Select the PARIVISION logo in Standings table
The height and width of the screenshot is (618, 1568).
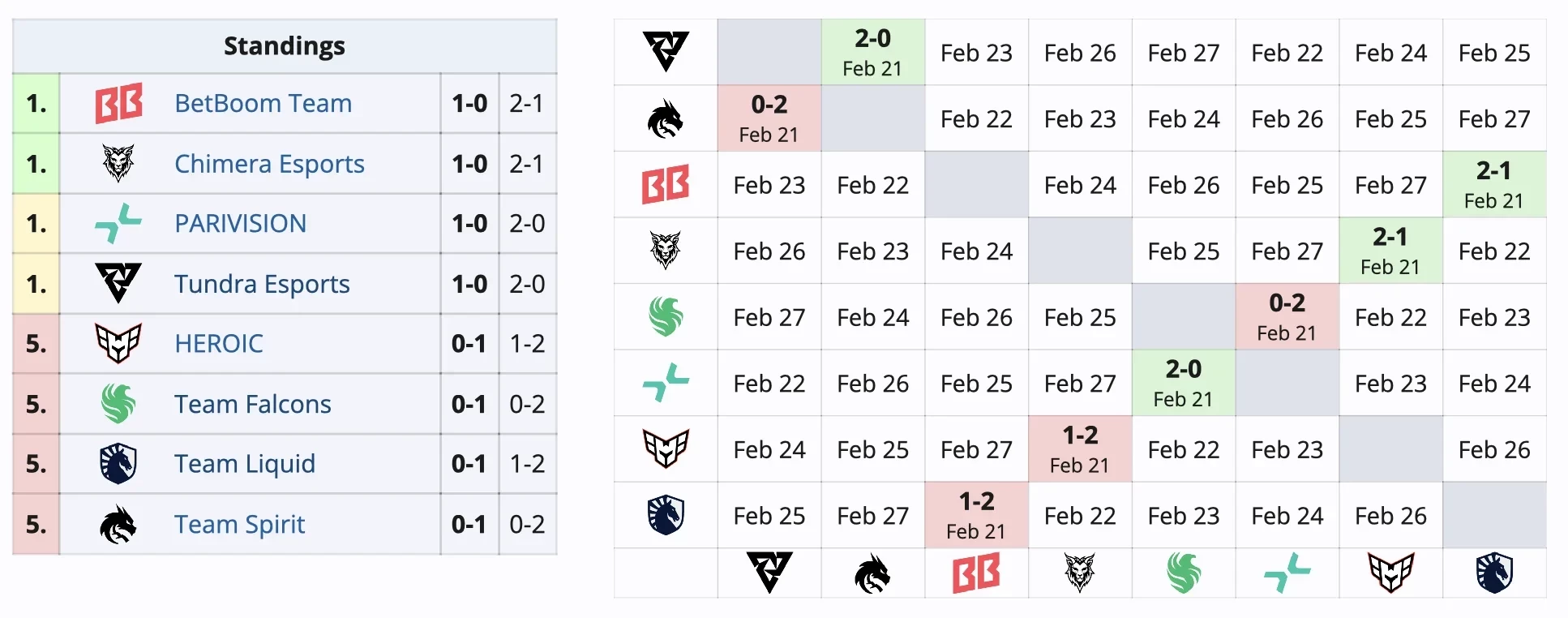[118, 223]
